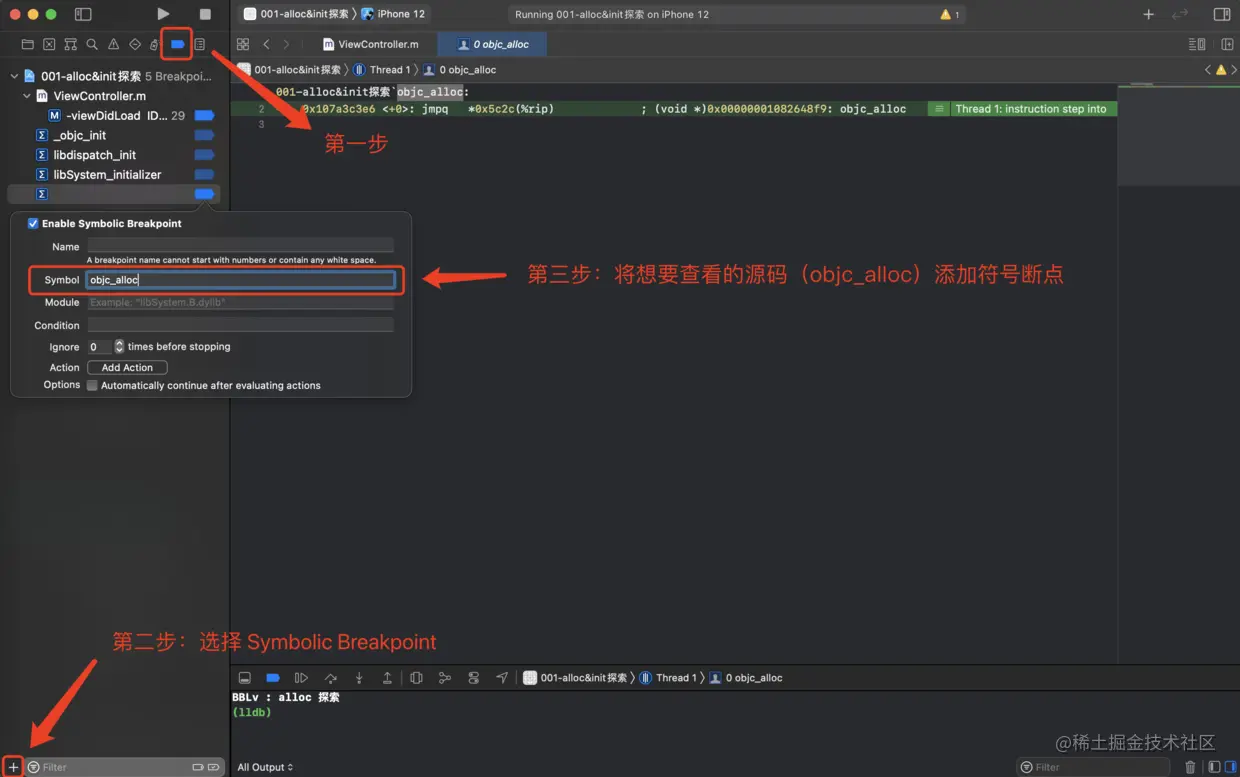Choose the iPhone 12 run destination
Image resolution: width=1240 pixels, height=777 pixels.
(x=393, y=14)
